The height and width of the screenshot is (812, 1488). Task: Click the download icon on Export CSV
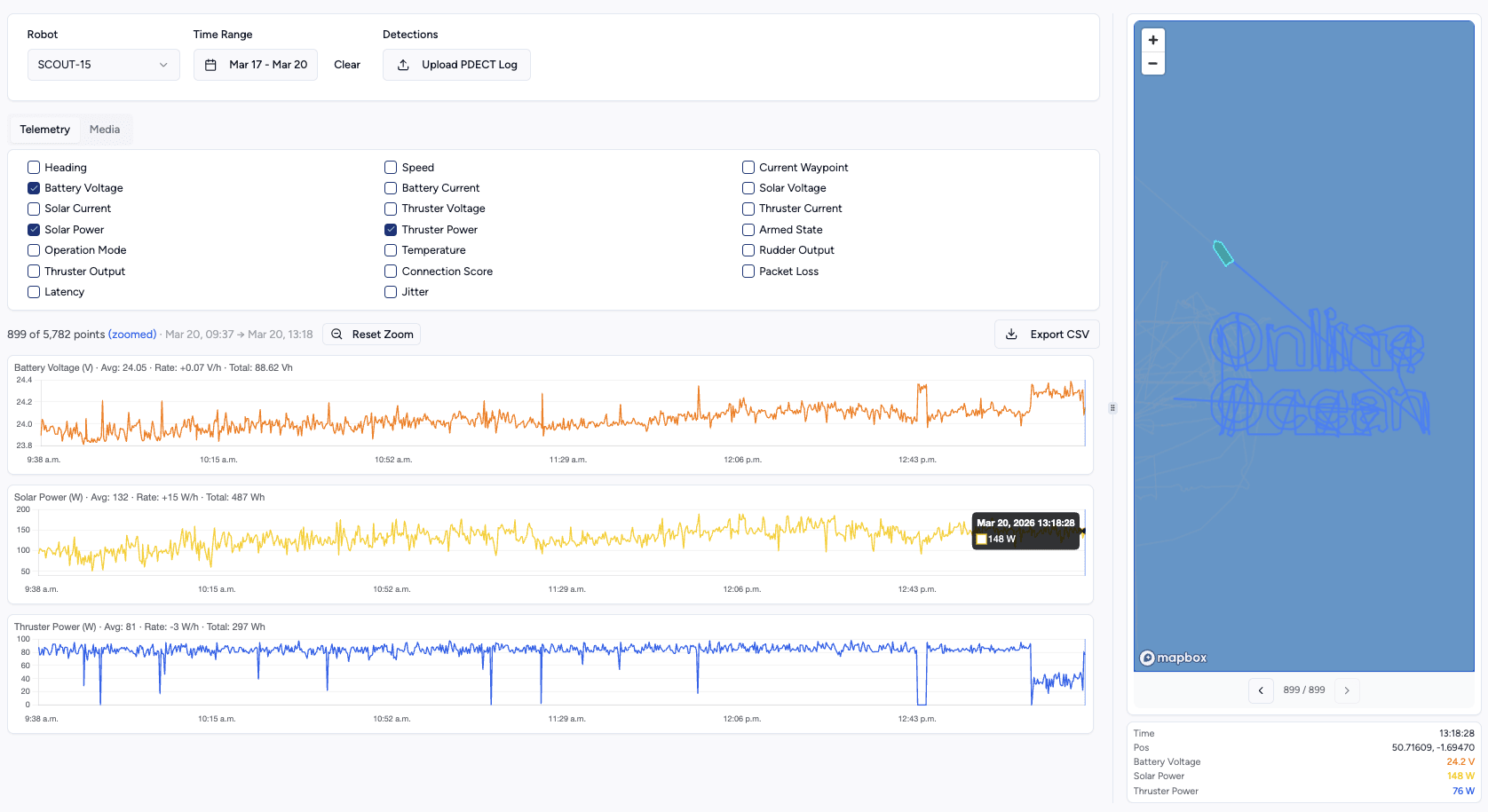pyautogui.click(x=1011, y=334)
